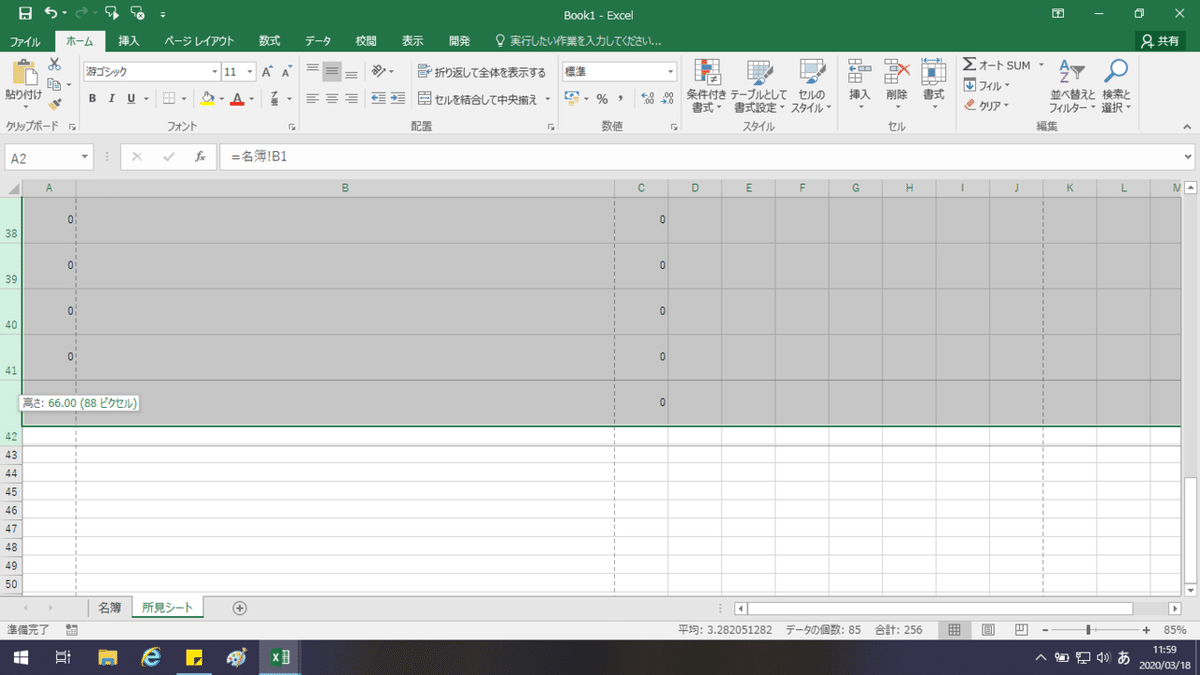Add a new sheet with the plus icon
Image resolution: width=1200 pixels, height=675 pixels.
pyautogui.click(x=239, y=607)
